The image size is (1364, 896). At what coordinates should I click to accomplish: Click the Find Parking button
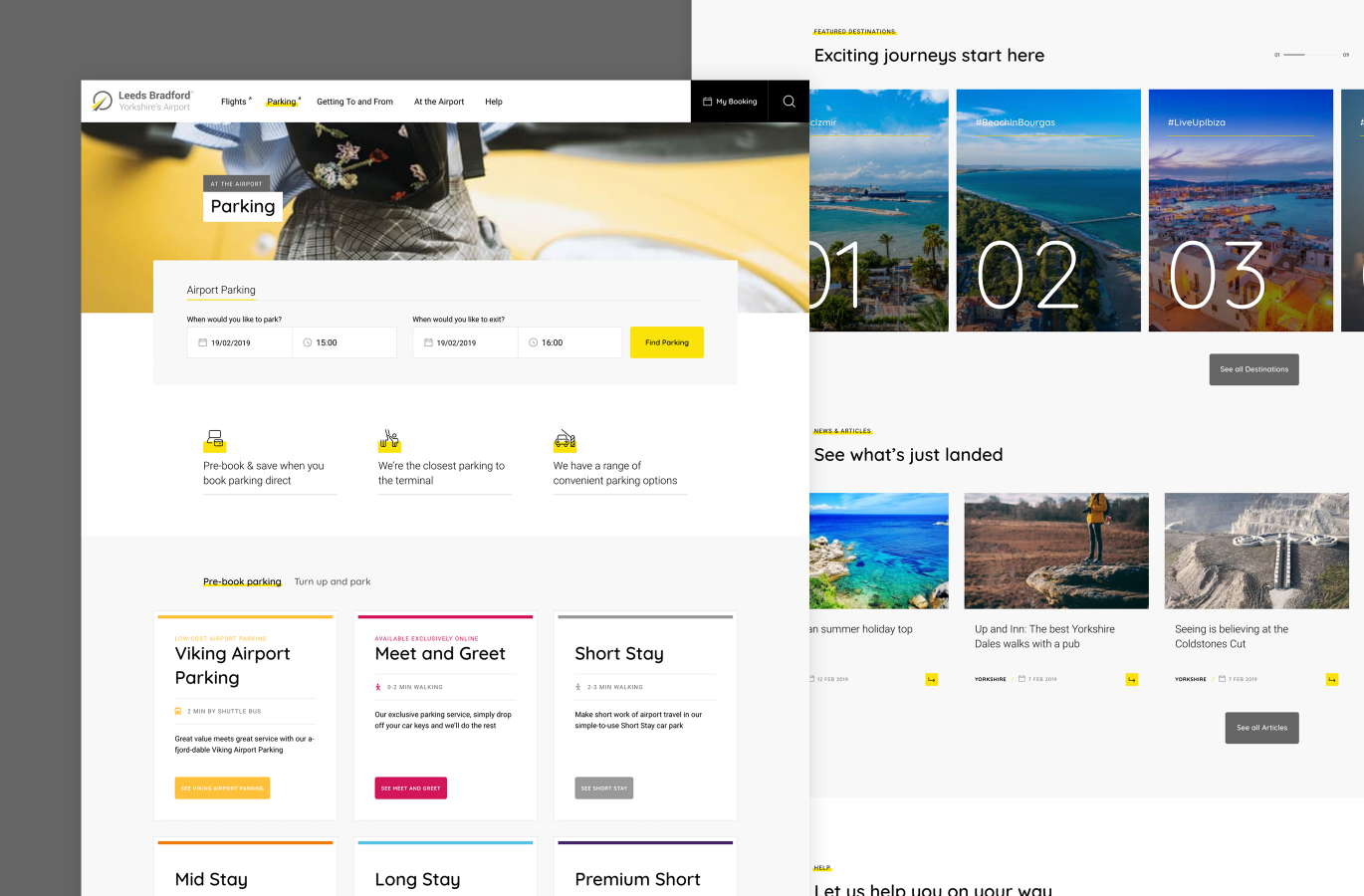pyautogui.click(x=667, y=342)
